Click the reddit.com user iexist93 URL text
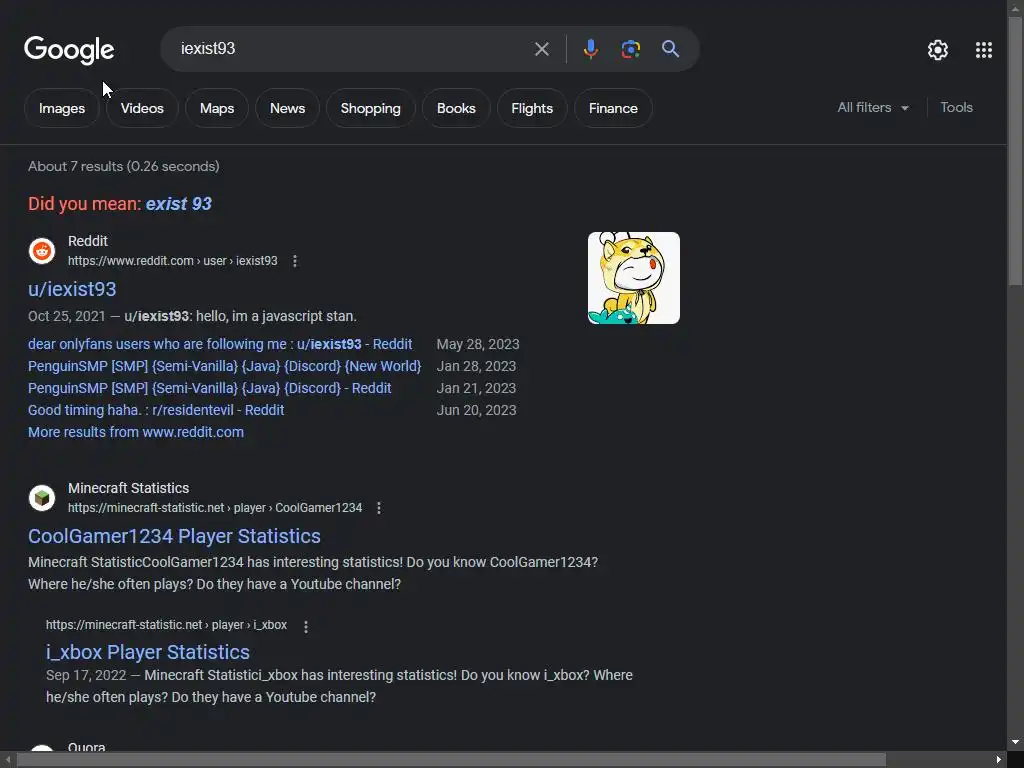Image resolution: width=1024 pixels, height=768 pixels. point(172,261)
